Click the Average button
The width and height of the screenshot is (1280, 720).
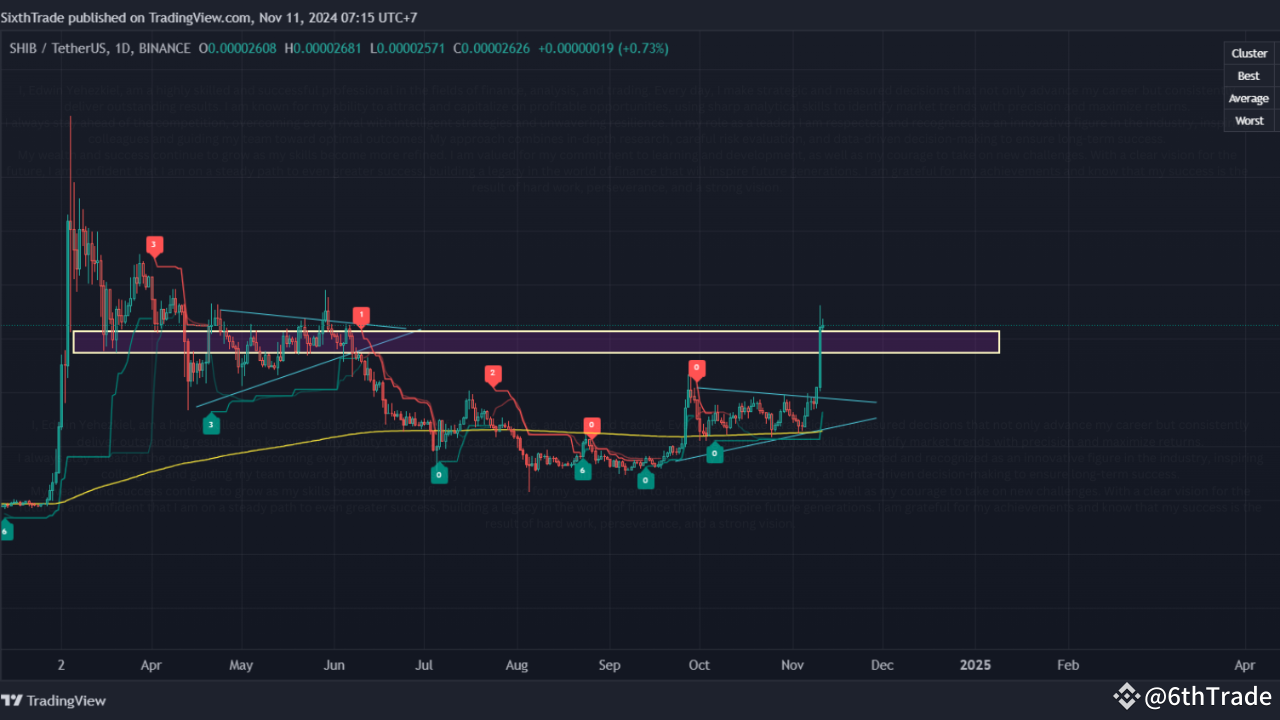1248,98
